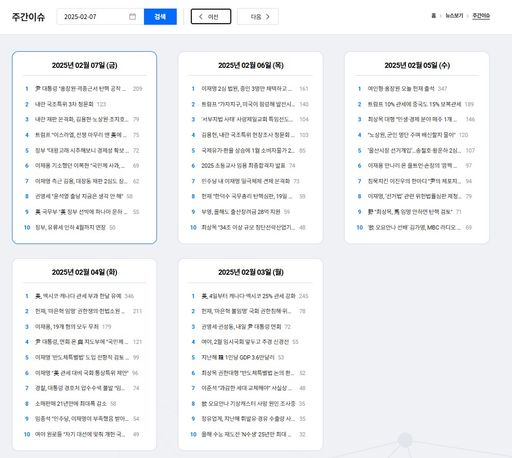Open issue 5 about 1인당 GDP 3.6만달러
Image resolution: width=512 pixels, height=458 pixels.
point(238,357)
